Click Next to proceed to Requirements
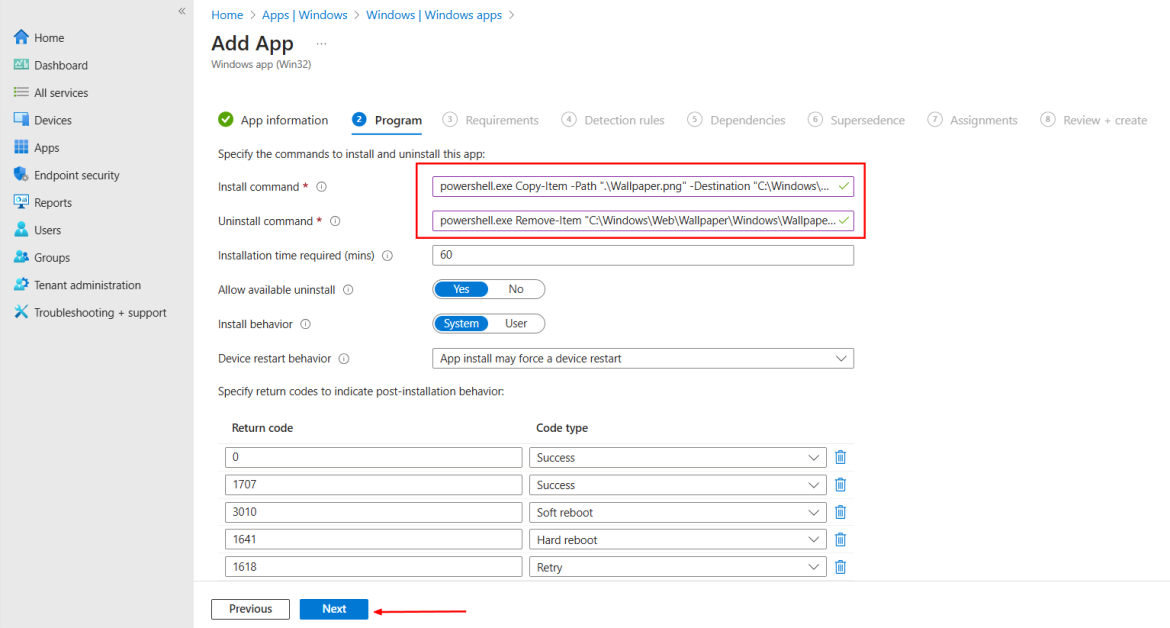Screen dimensions: 1170x628 tap(333, 608)
